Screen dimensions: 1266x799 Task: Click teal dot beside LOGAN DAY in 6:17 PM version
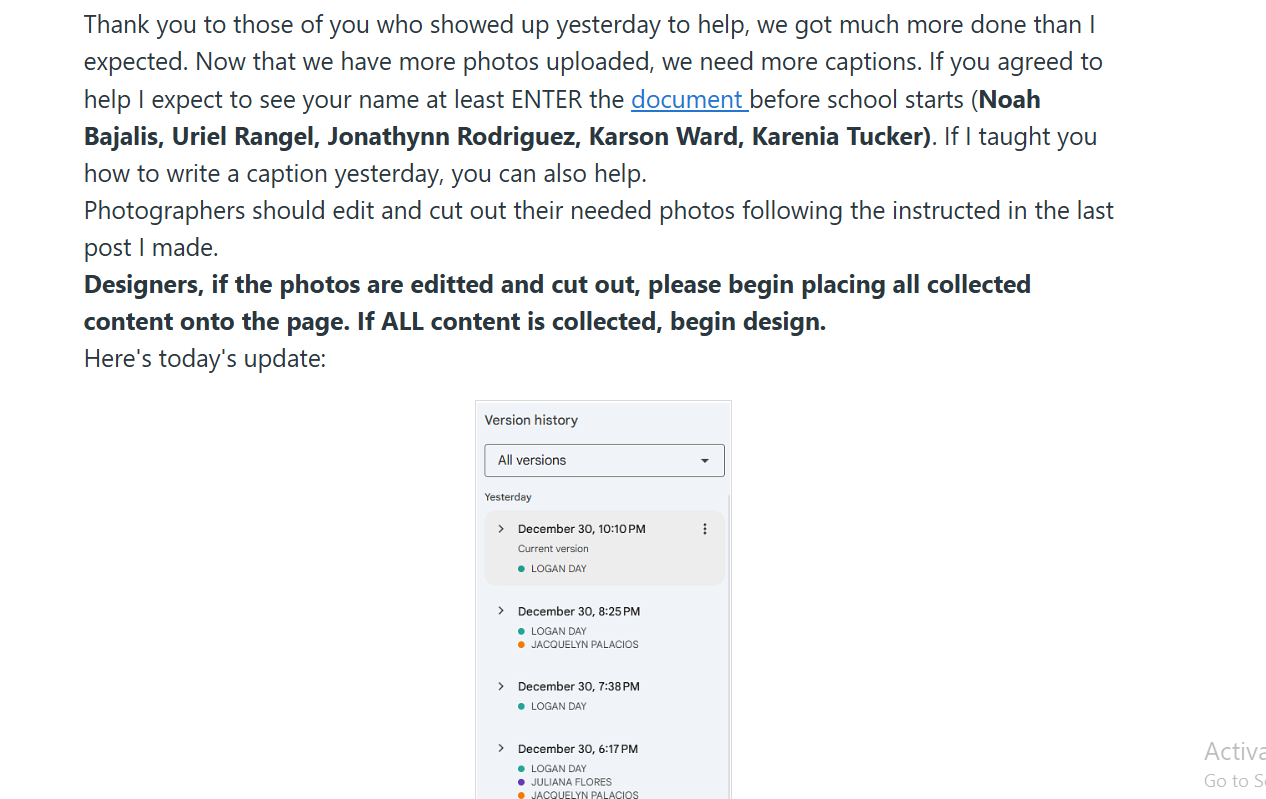tap(521, 769)
